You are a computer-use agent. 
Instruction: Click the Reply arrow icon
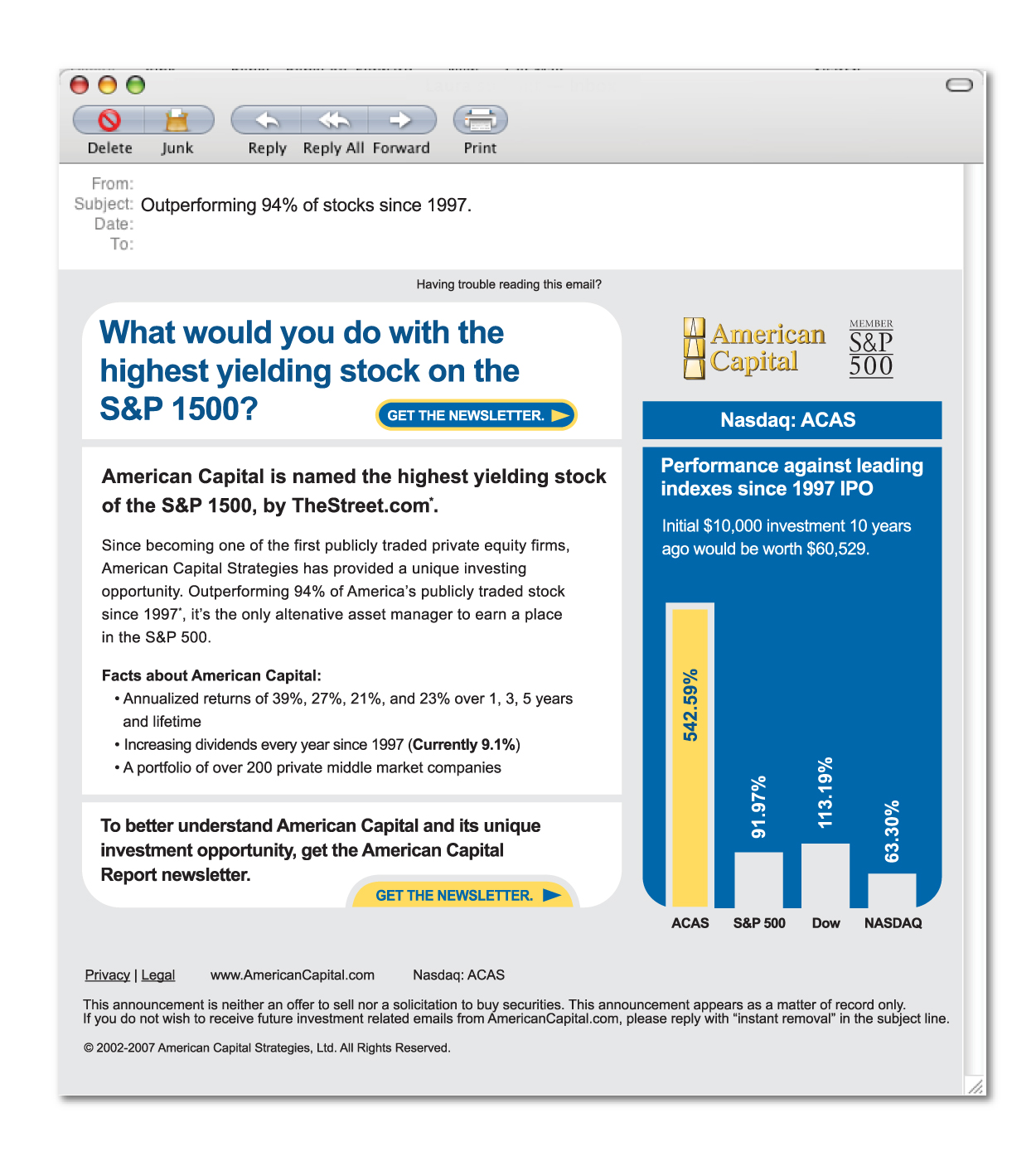click(267, 120)
